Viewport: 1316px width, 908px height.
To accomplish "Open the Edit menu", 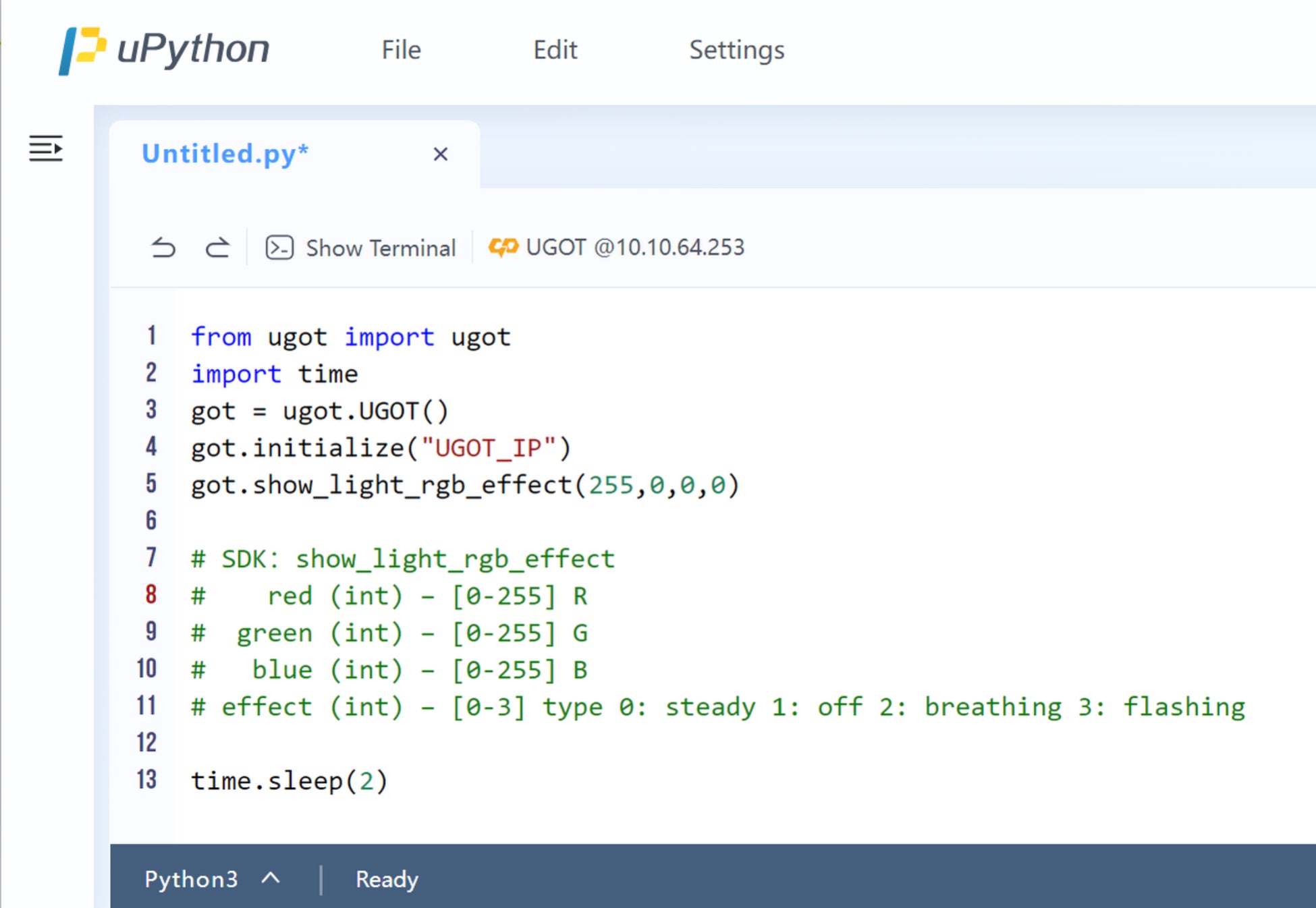I will [555, 50].
